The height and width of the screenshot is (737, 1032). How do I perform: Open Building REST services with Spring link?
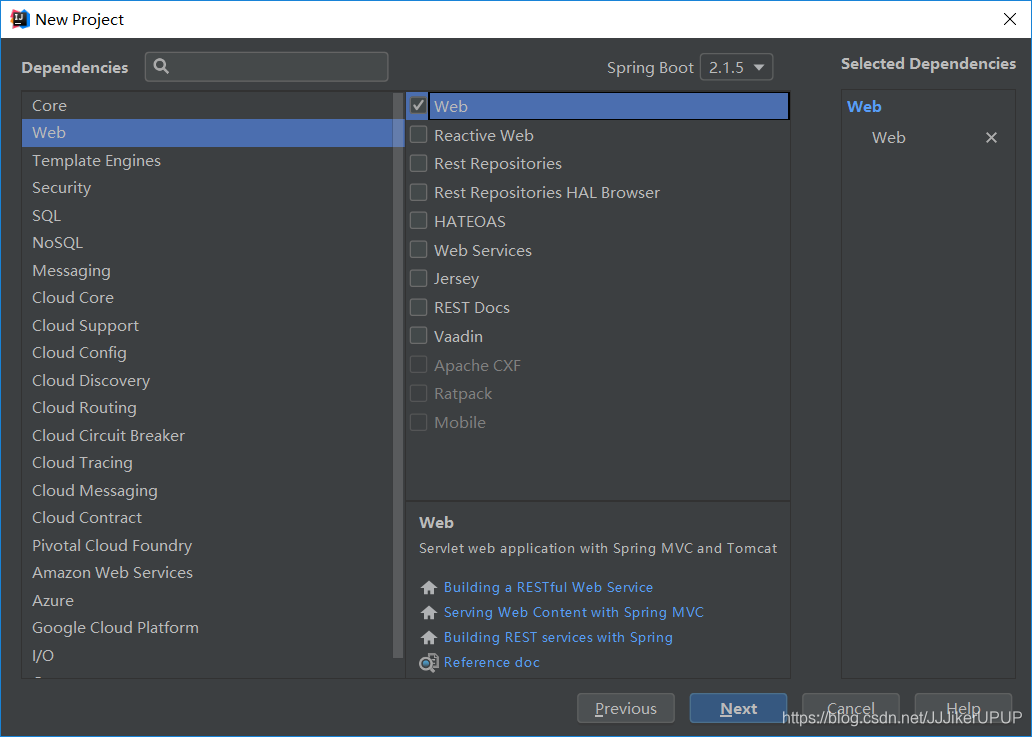tap(558, 637)
